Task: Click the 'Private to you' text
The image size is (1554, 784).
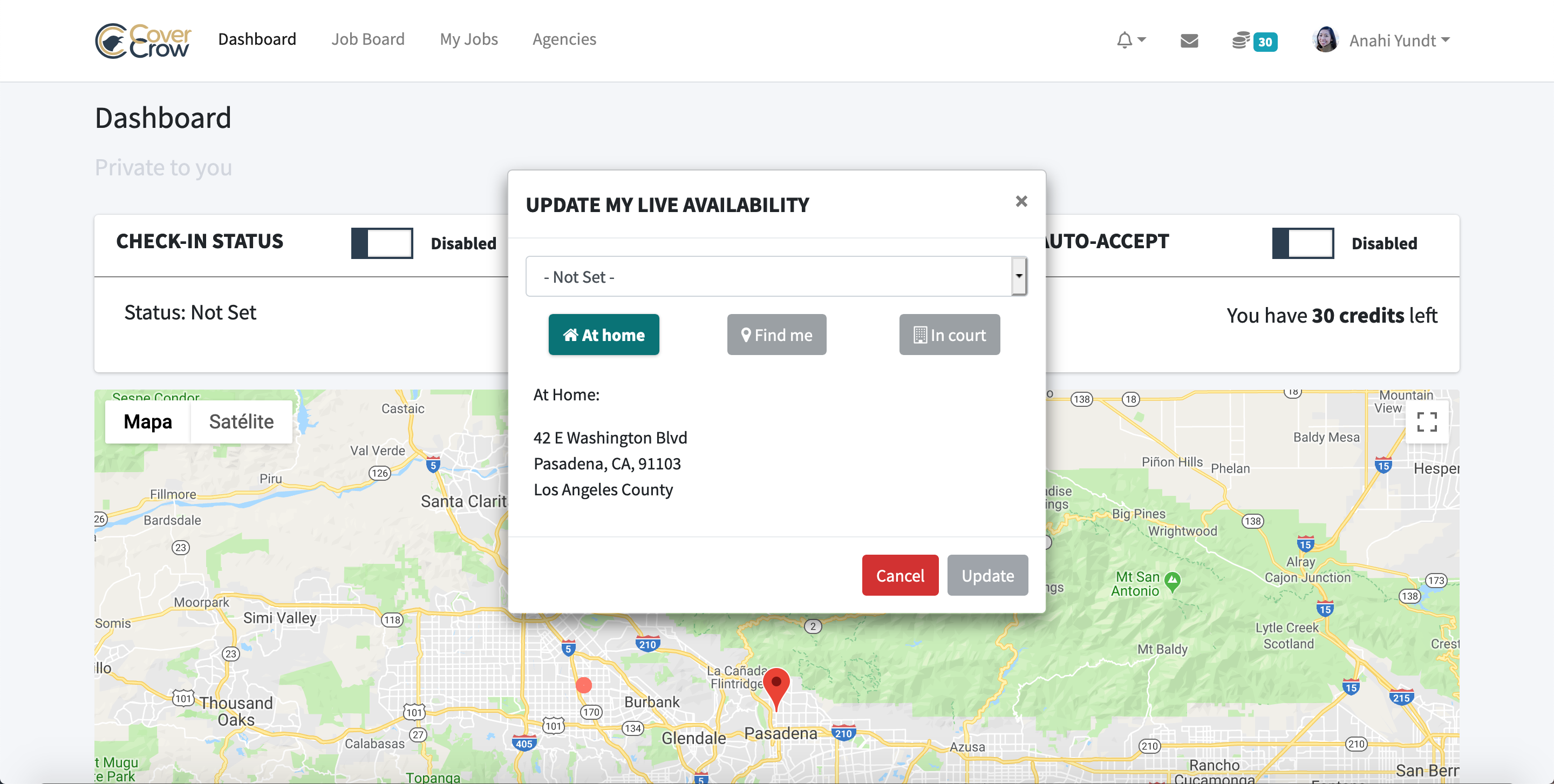Action: click(163, 167)
